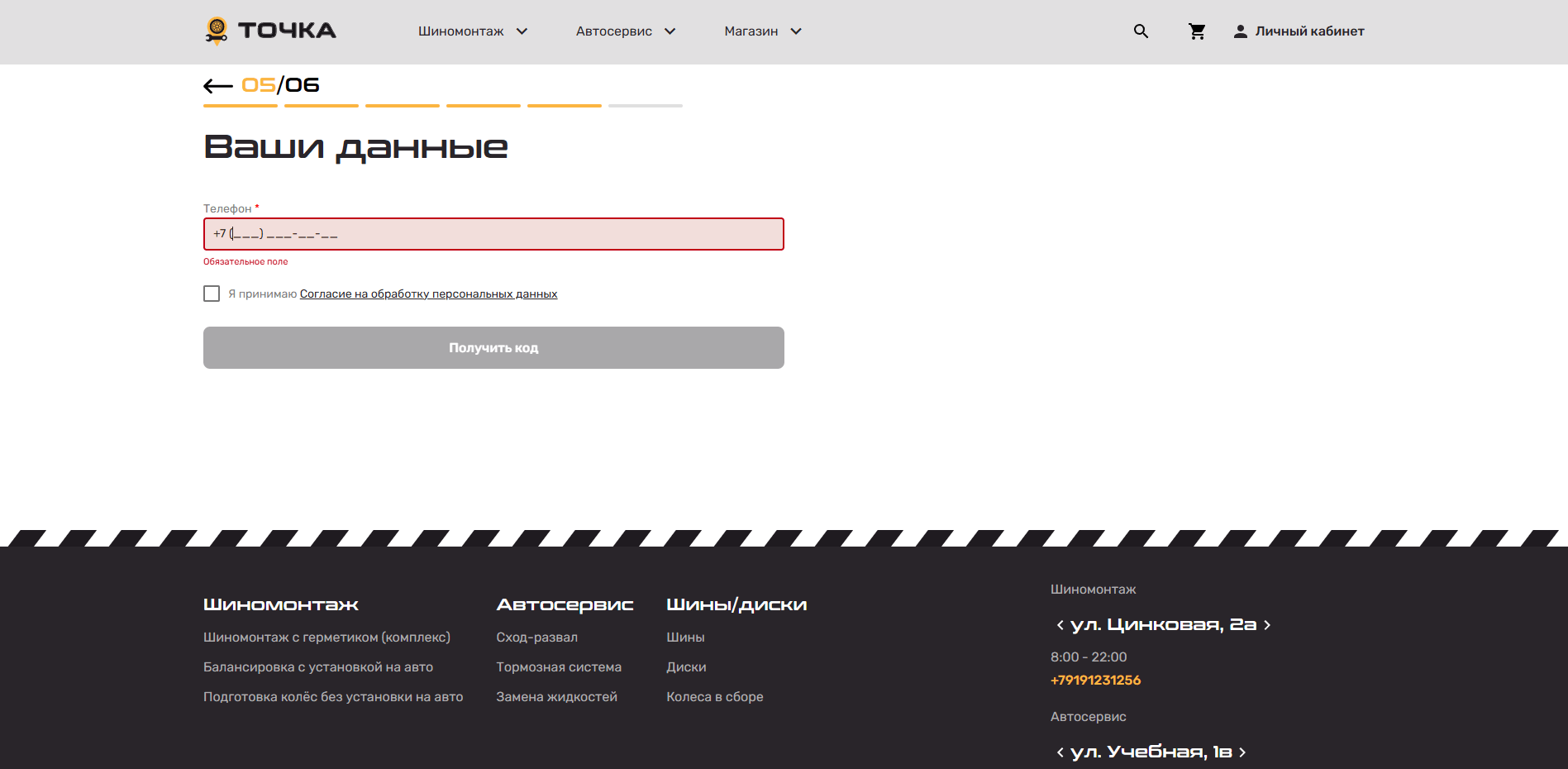Call phone number +79191231256
Viewport: 1568px width, 769px height.
tap(1095, 681)
